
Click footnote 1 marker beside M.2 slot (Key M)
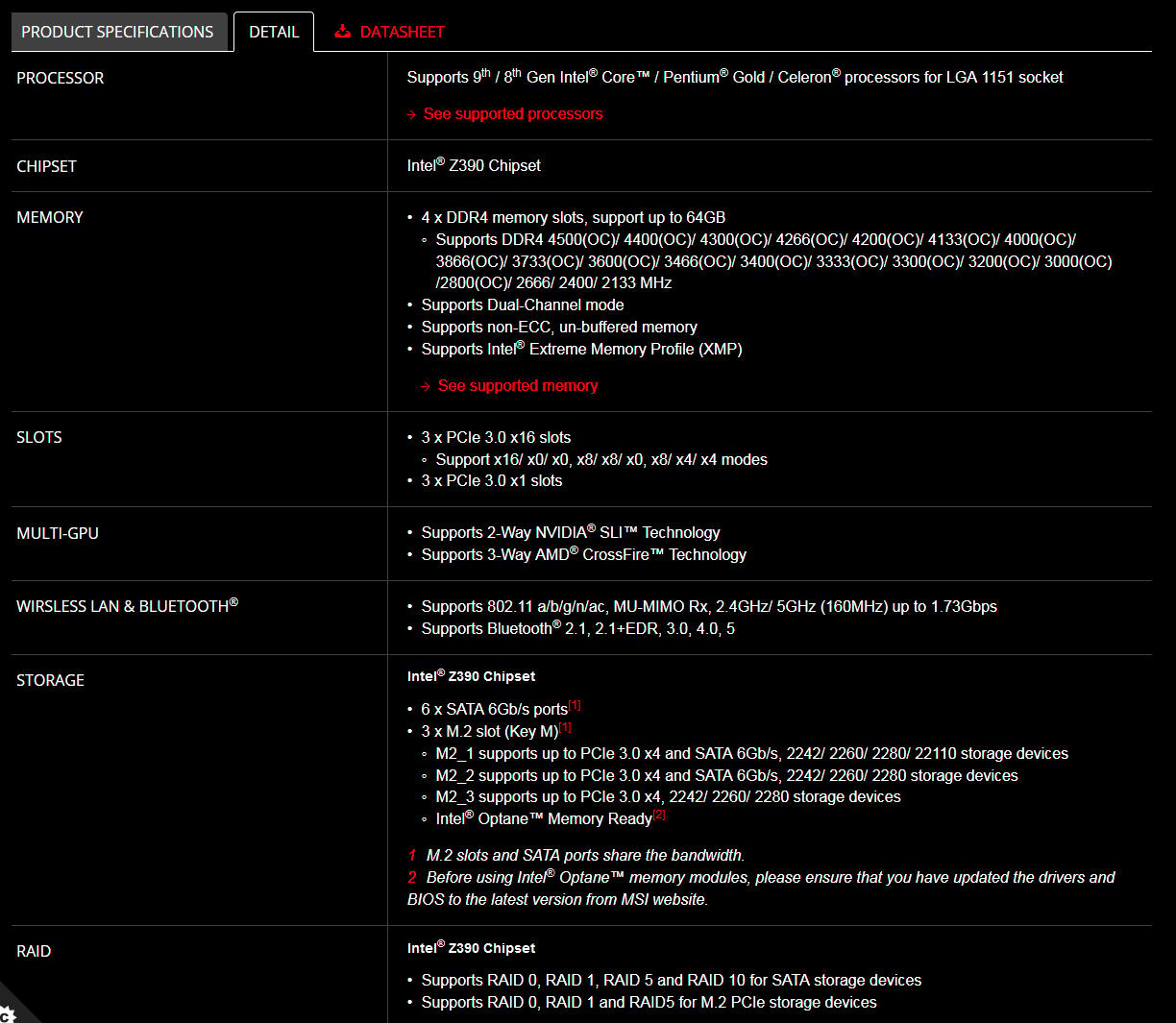565,727
